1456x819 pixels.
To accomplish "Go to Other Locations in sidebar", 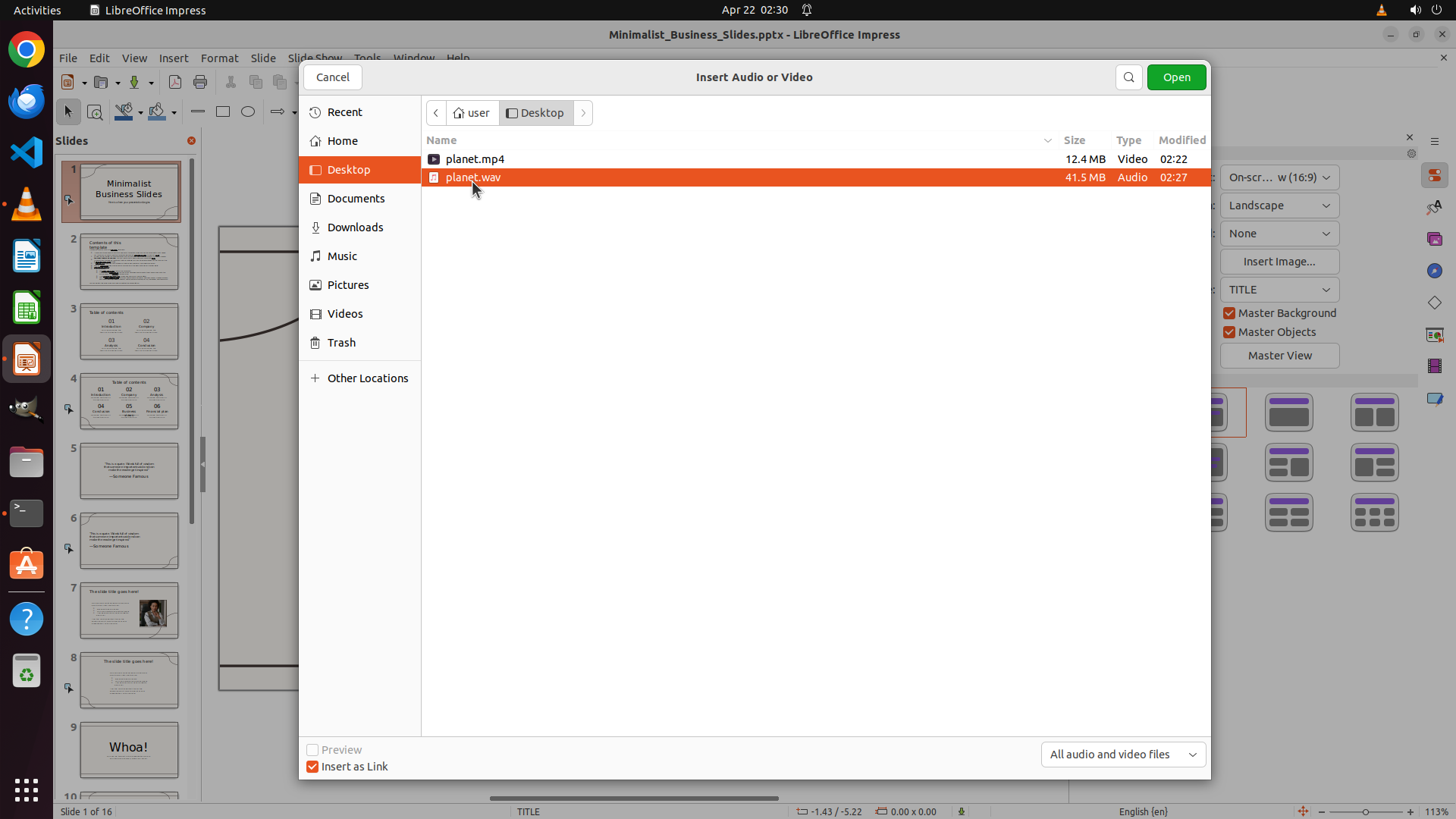I will tap(367, 378).
